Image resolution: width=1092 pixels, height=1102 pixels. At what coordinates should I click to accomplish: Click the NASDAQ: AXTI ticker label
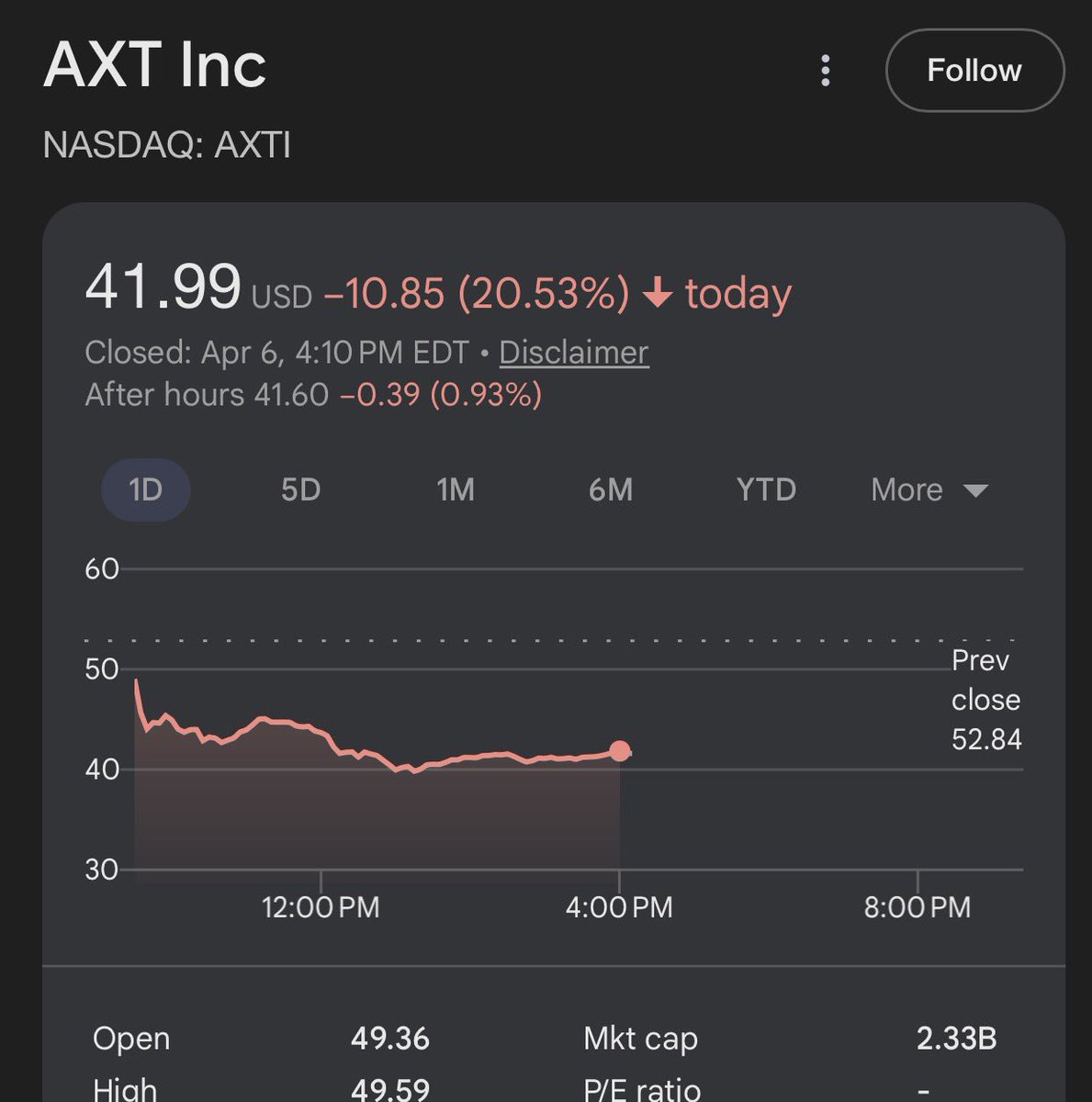click(x=166, y=145)
